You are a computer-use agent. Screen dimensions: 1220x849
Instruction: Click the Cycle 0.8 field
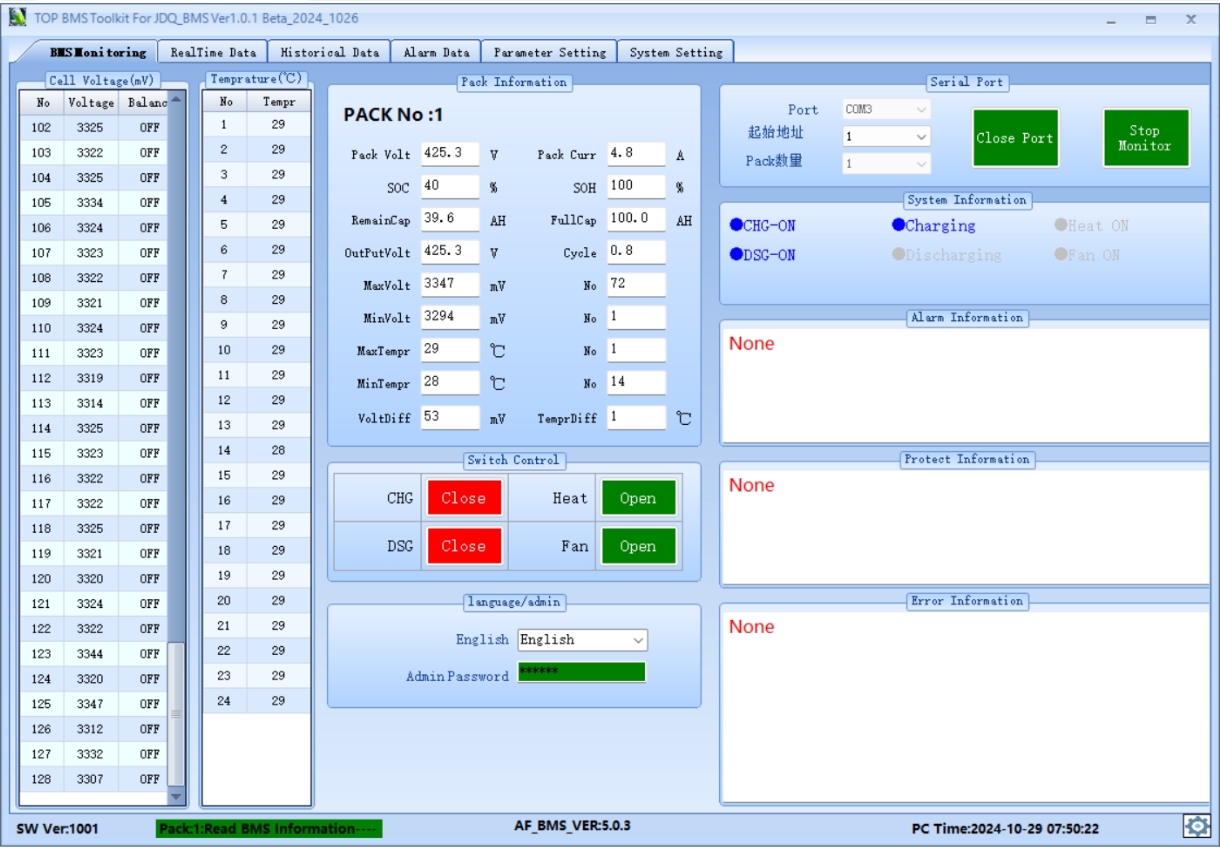point(636,252)
